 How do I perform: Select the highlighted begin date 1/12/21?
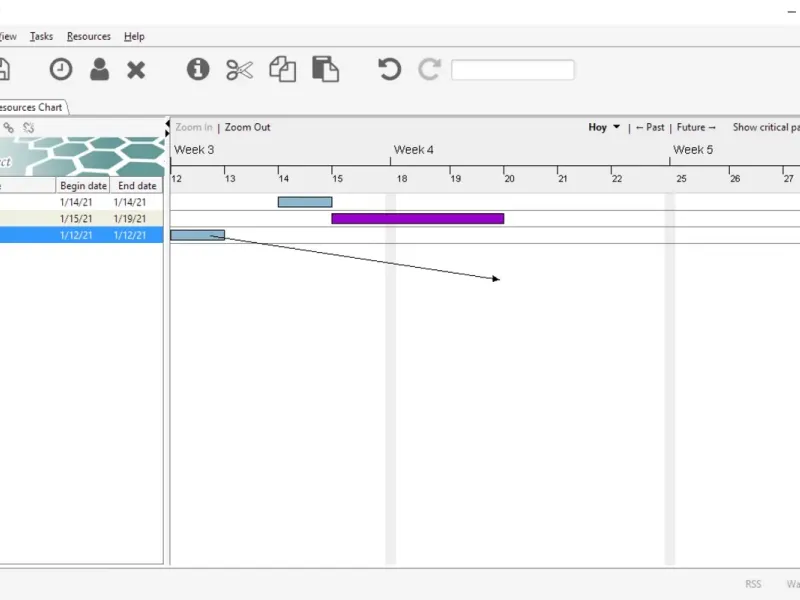pyautogui.click(x=76, y=235)
